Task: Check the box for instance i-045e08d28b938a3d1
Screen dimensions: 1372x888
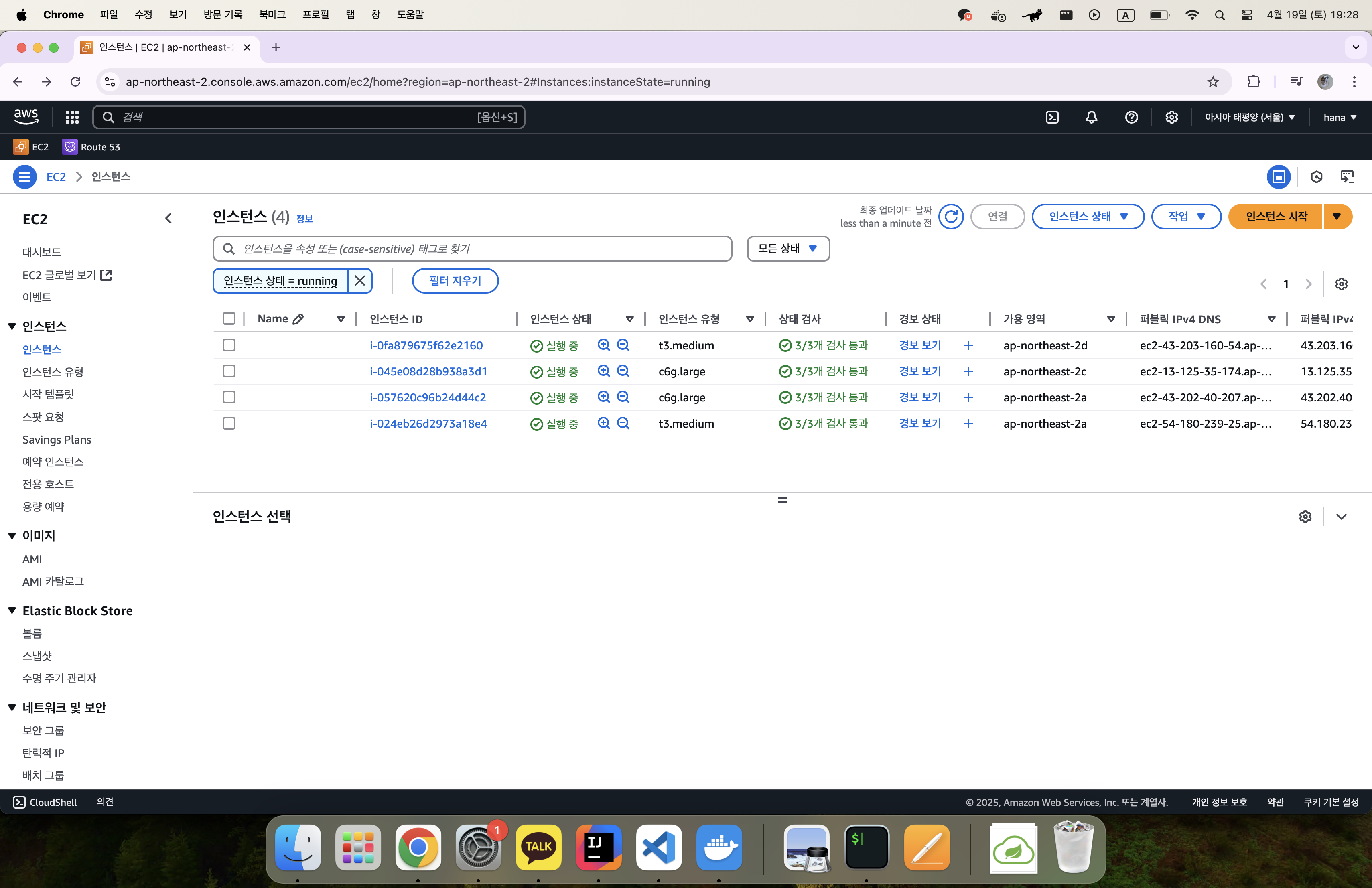Action: tap(229, 371)
